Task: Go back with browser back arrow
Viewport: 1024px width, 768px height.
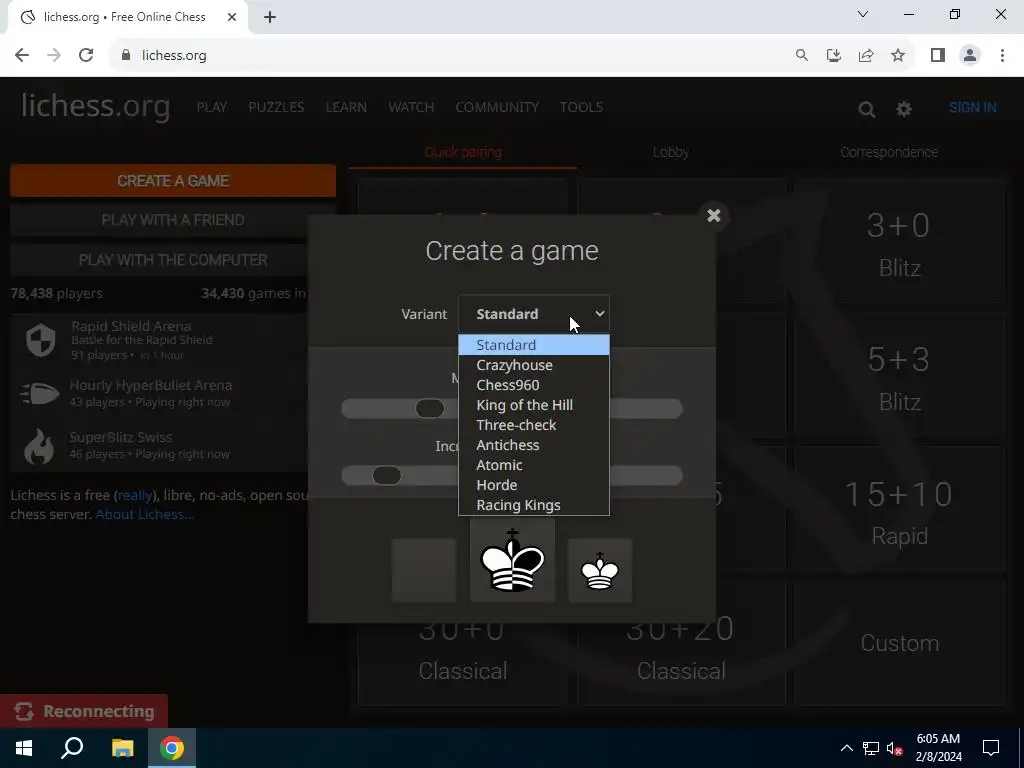Action: coord(22,56)
